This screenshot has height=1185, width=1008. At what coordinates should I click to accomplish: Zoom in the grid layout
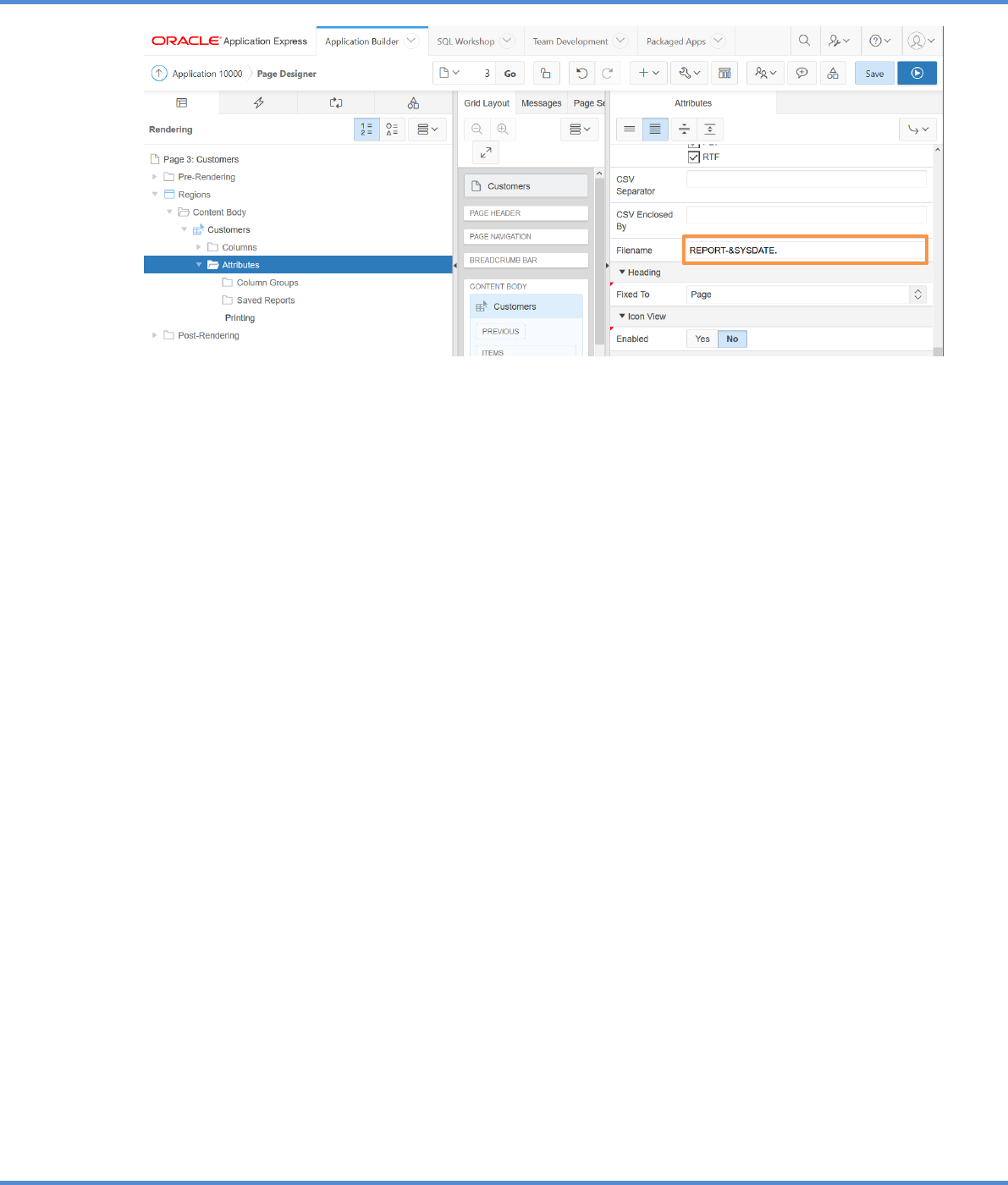coord(503,130)
